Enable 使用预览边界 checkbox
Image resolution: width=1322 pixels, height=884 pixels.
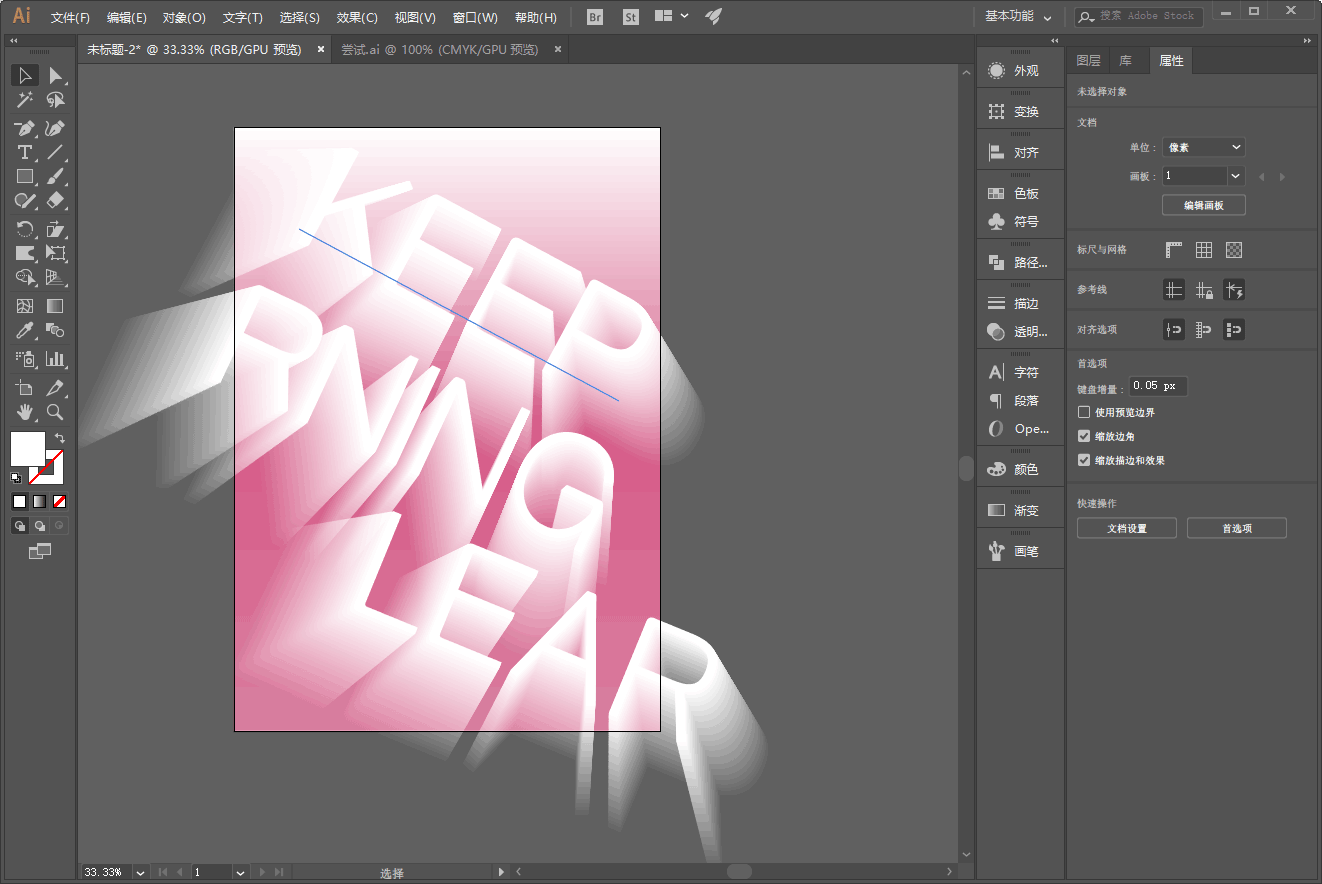(x=1084, y=412)
